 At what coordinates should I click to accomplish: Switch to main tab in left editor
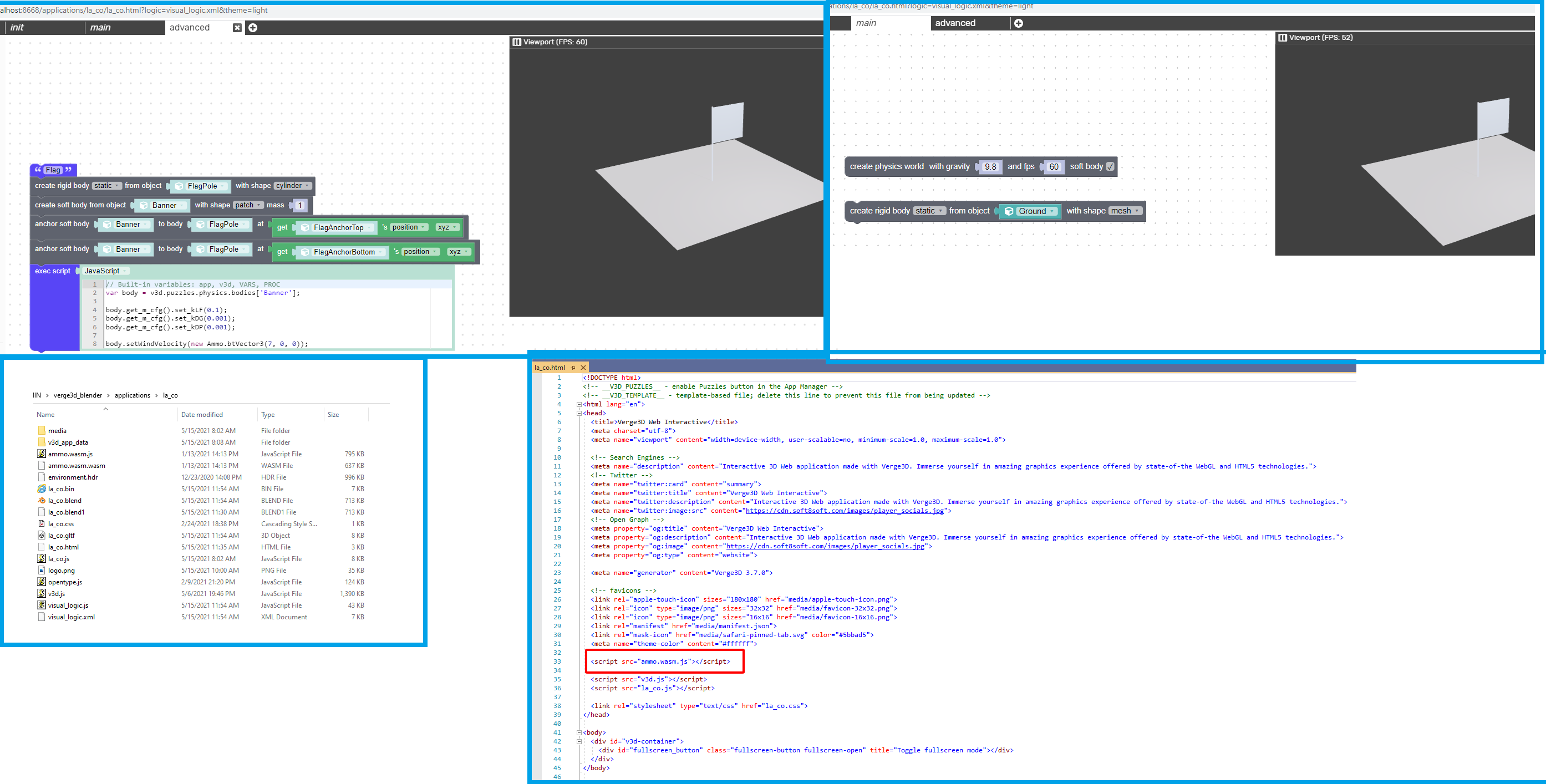pyautogui.click(x=124, y=28)
